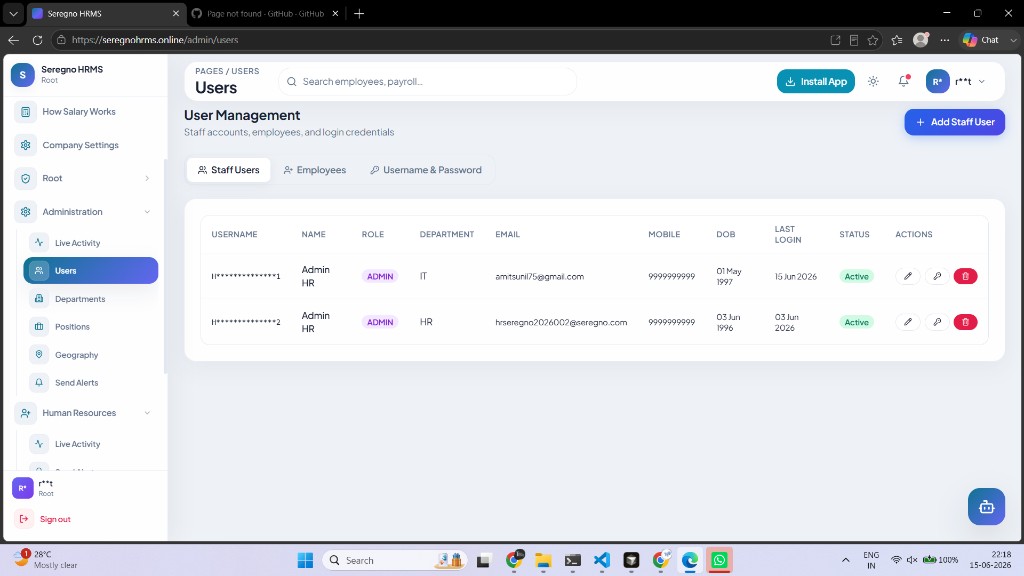Open key icon for hrseregno2026002@seregno.com user

pyautogui.click(x=937, y=322)
